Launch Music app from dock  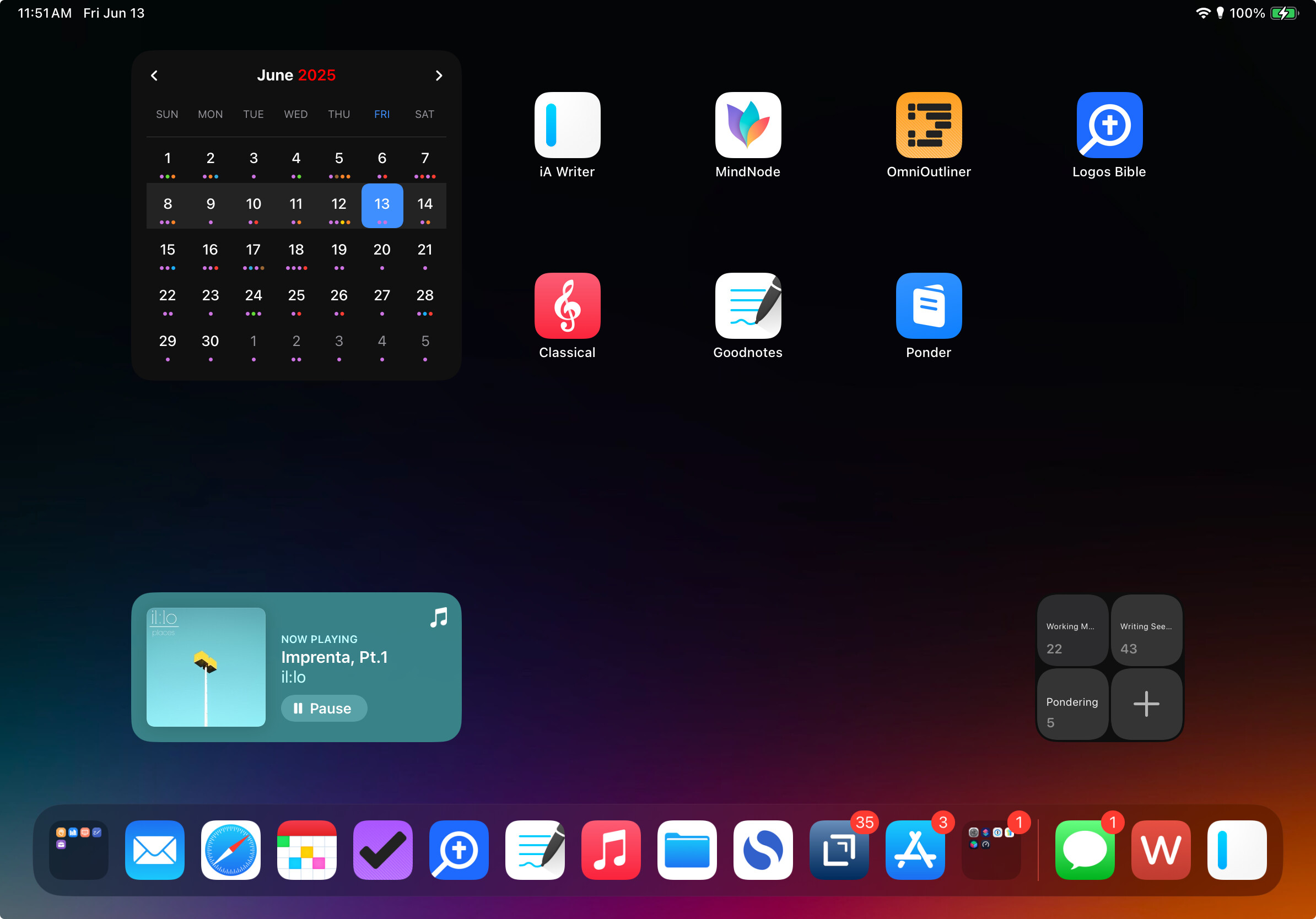[x=611, y=850]
